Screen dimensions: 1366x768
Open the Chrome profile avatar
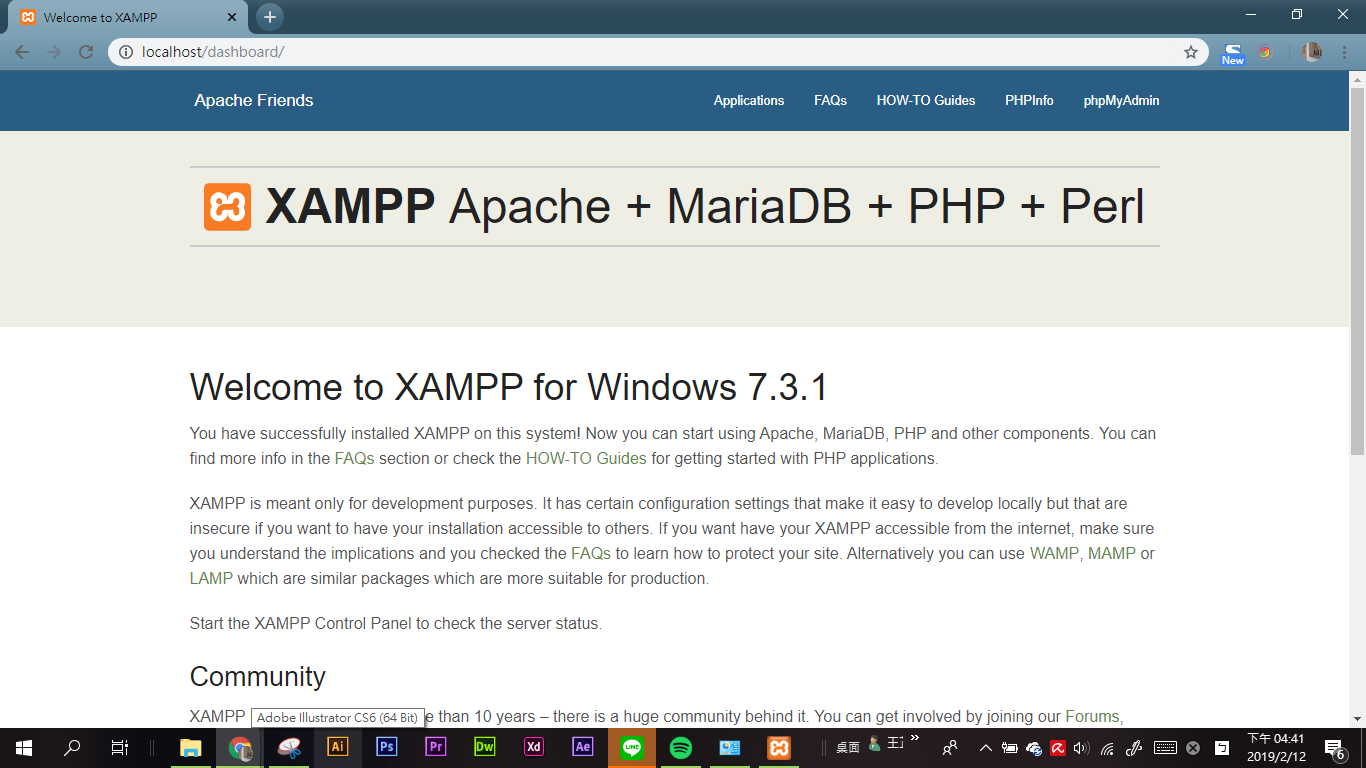click(x=1311, y=52)
